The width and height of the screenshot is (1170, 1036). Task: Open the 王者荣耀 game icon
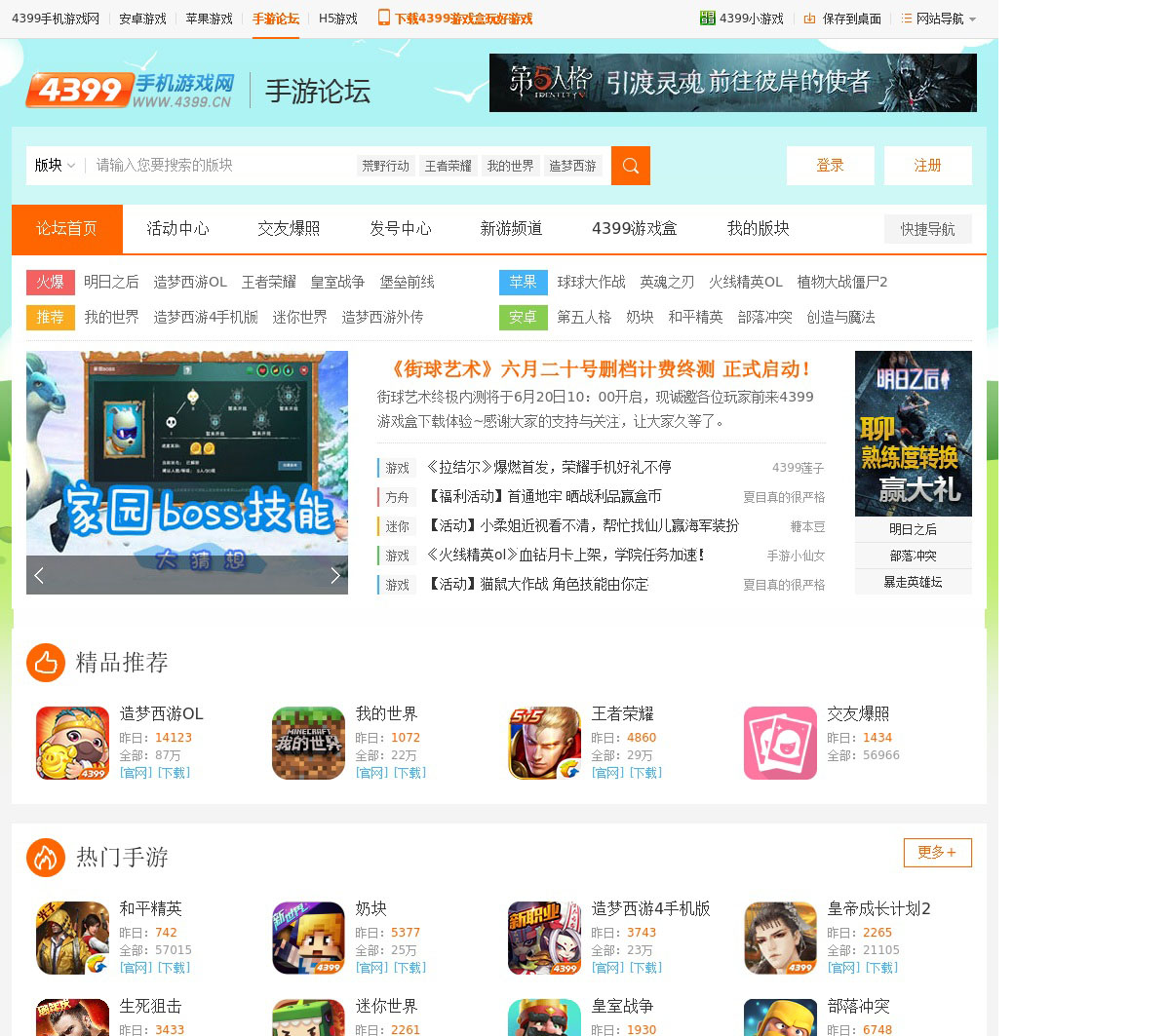[x=544, y=743]
